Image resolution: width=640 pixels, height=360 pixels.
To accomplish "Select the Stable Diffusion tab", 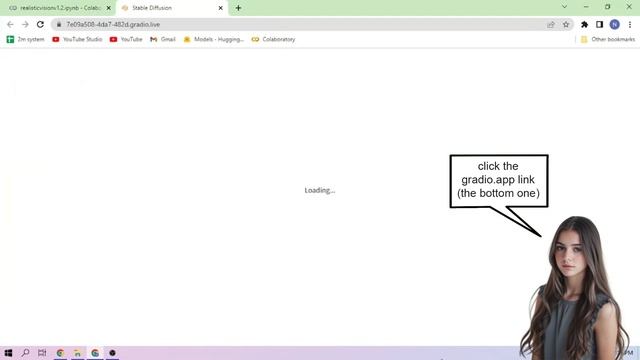I will [x=171, y=8].
